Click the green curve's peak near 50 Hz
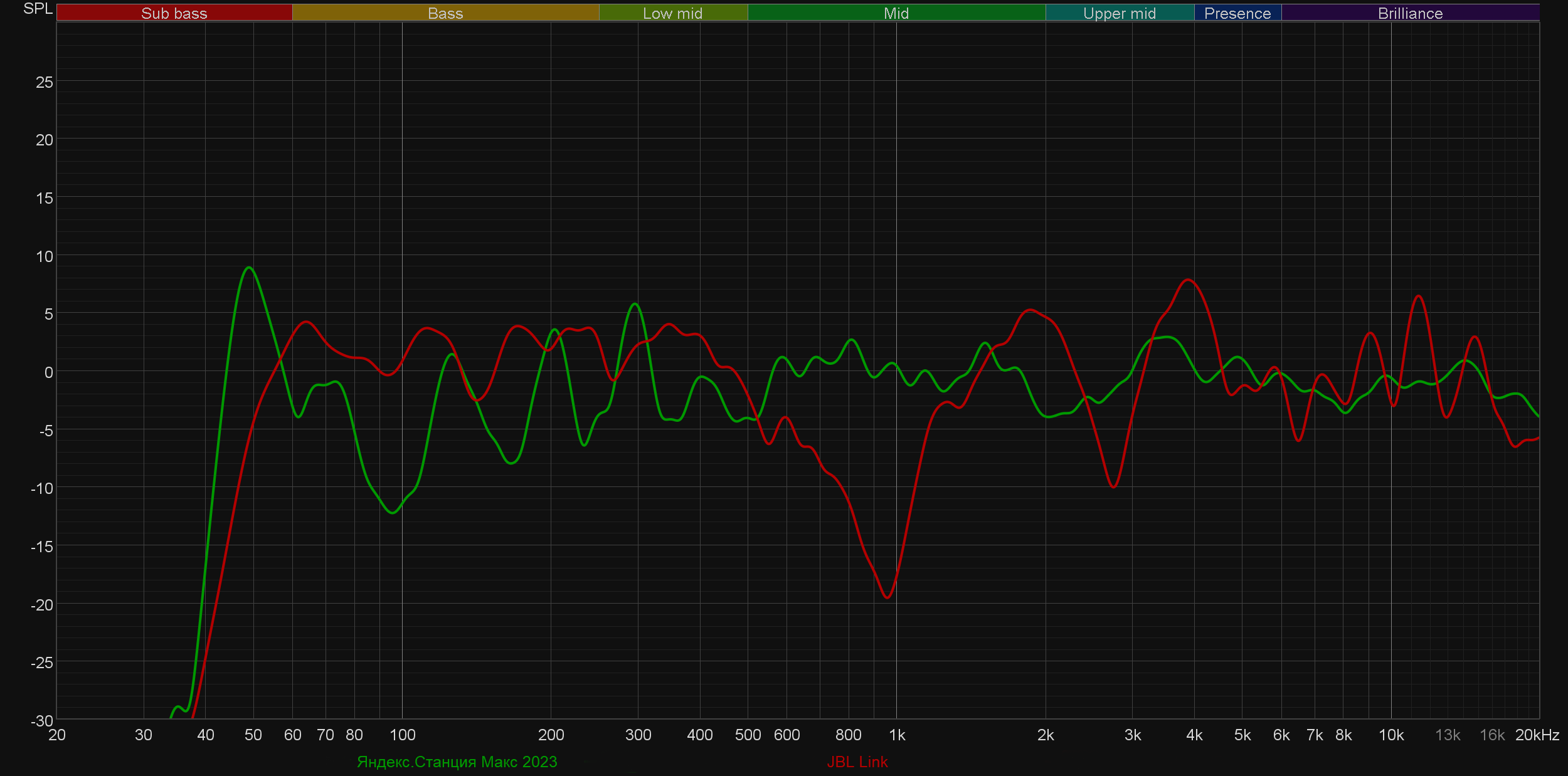This screenshot has height=776, width=1568. coord(250,268)
